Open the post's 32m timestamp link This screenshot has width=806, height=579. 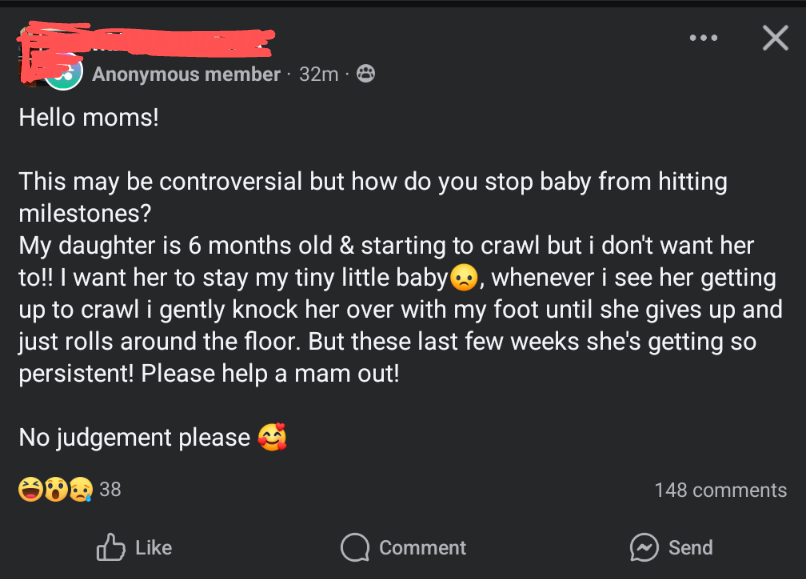tap(319, 74)
